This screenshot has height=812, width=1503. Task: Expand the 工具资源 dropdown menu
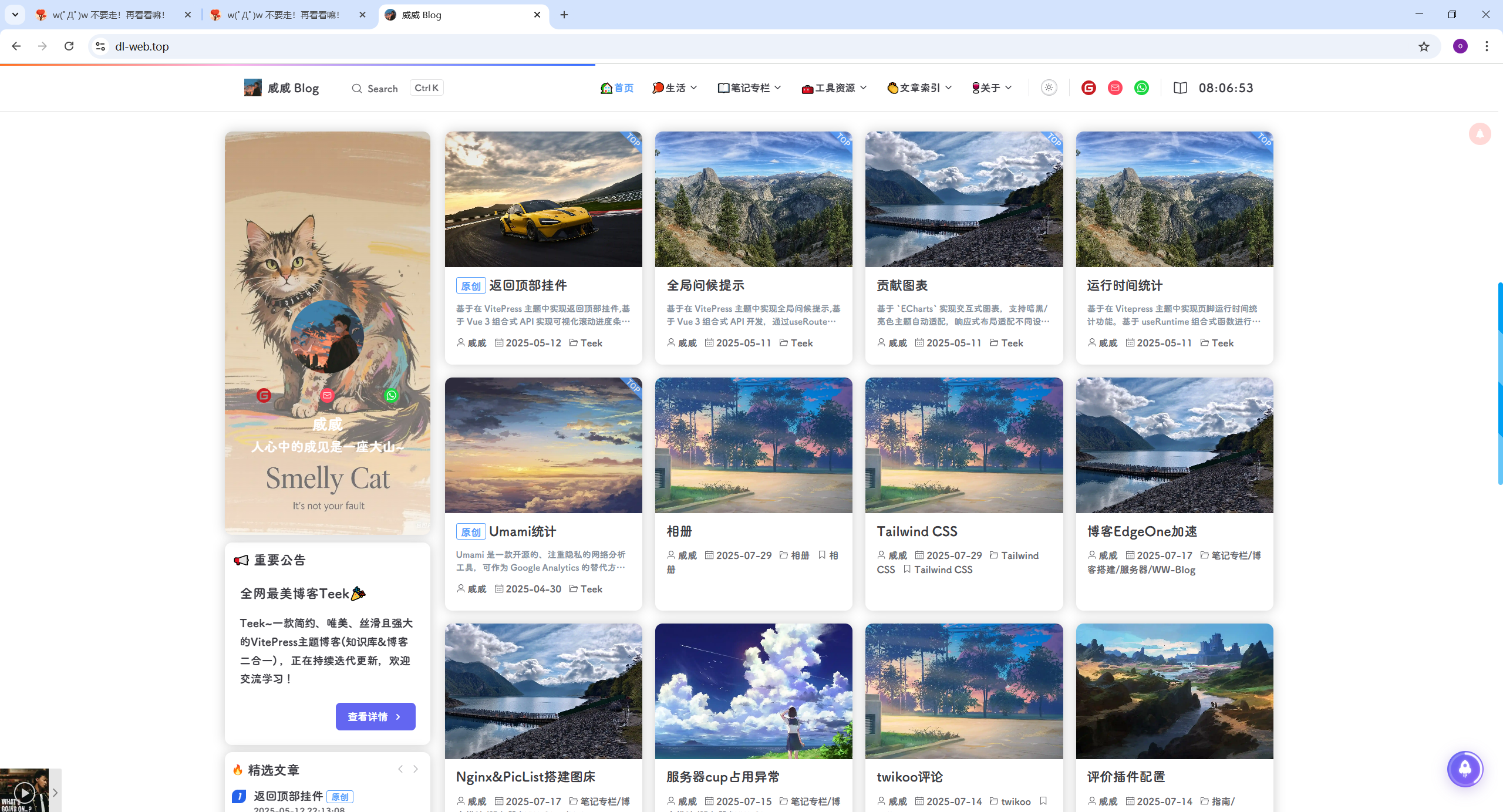point(834,88)
